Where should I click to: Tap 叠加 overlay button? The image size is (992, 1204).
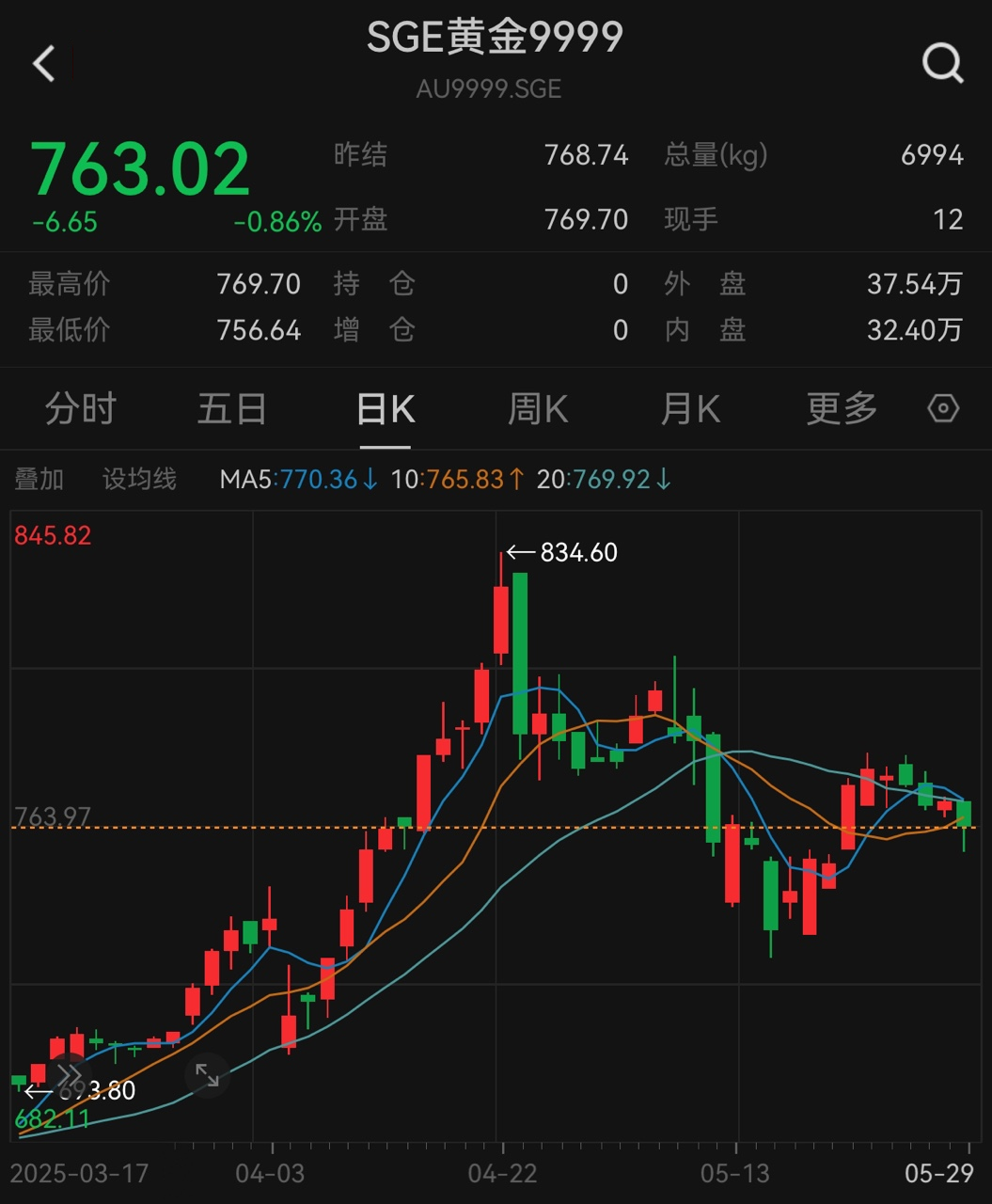(39, 480)
